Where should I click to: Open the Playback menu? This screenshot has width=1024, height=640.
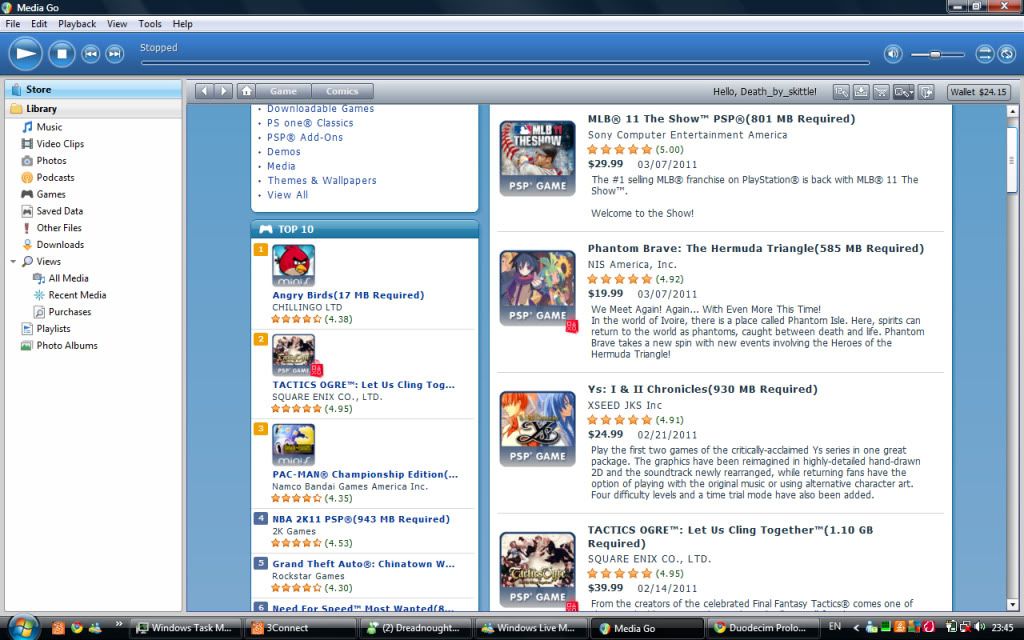[x=77, y=24]
